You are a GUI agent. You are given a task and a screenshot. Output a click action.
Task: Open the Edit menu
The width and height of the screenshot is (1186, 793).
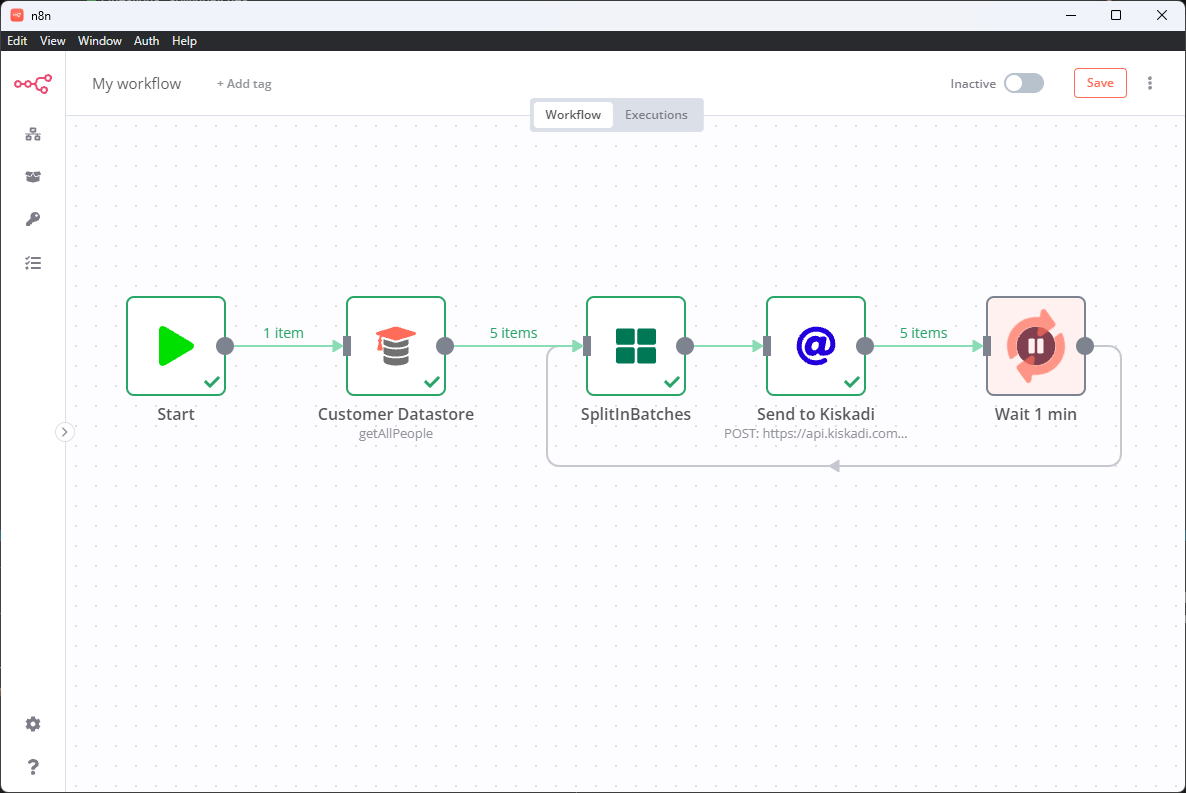pyautogui.click(x=17, y=41)
